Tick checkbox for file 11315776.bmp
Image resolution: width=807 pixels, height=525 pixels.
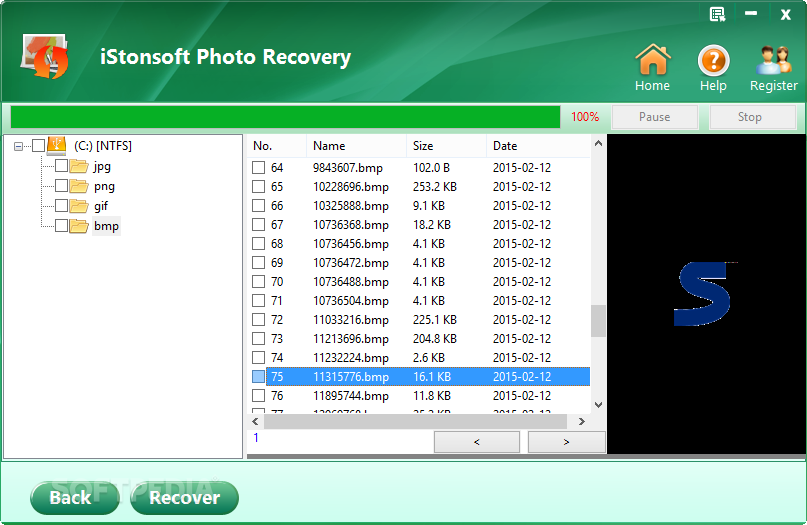pos(258,376)
